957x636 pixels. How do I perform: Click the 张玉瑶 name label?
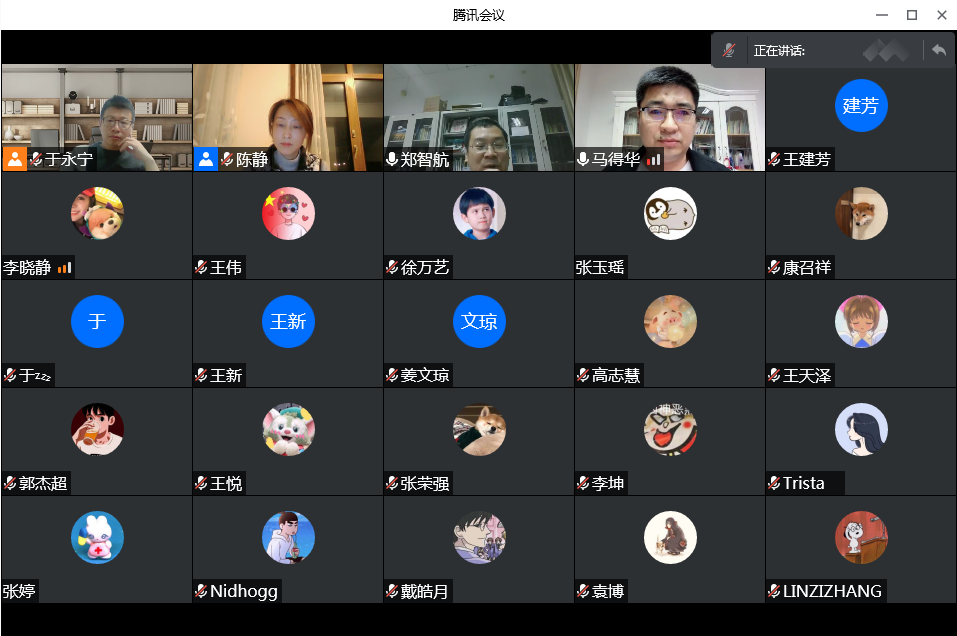tap(599, 267)
